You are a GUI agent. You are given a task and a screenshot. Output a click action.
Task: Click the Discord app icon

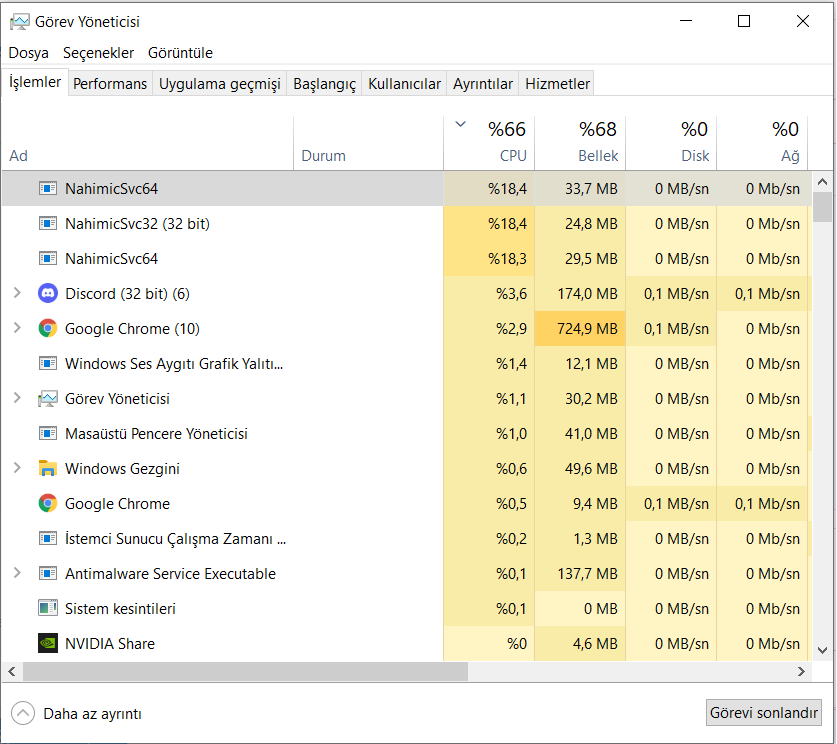click(47, 294)
